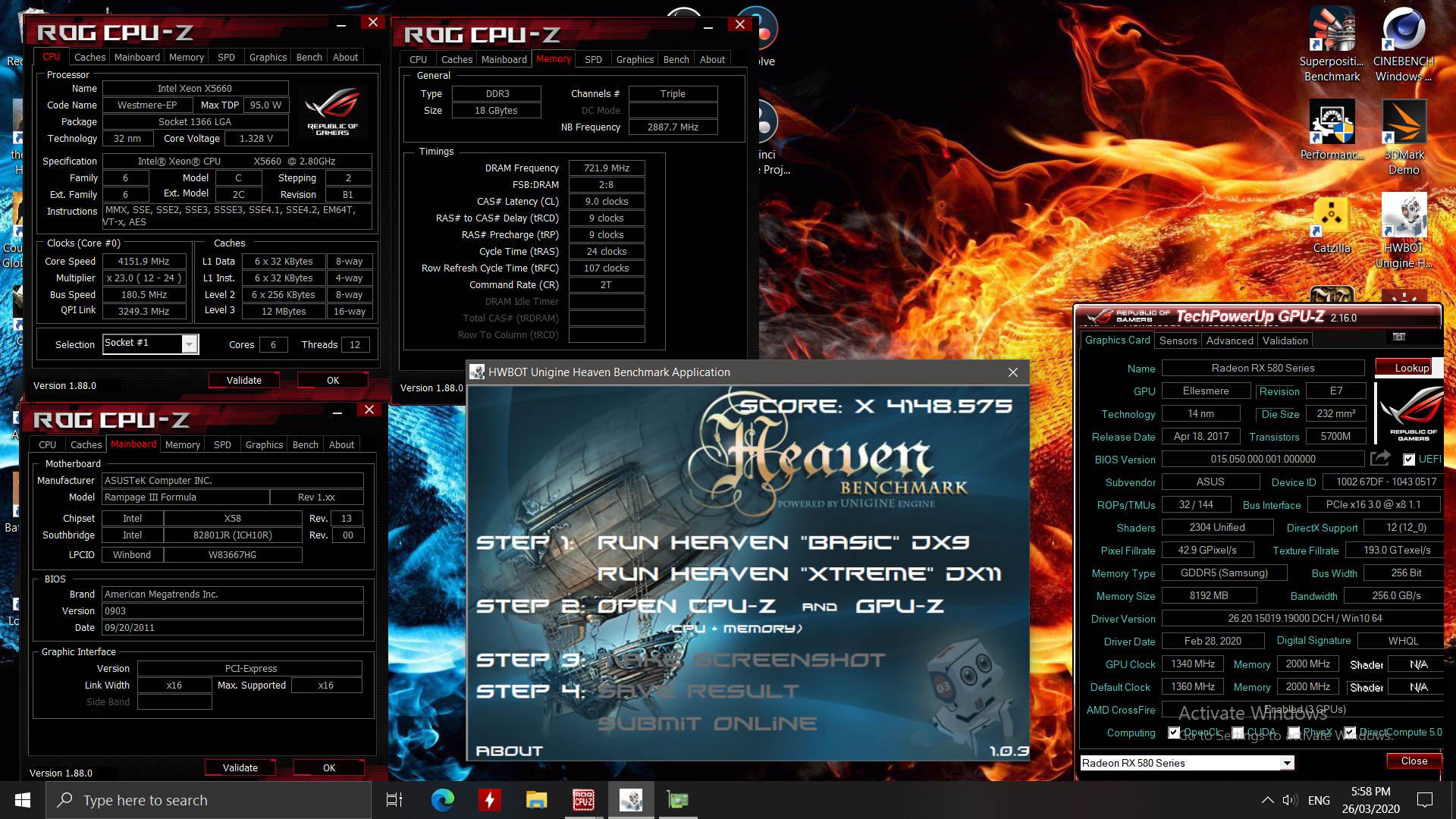Open Superposition Benchmark desktop shortcut
Viewport: 1456px width, 819px height.
(x=1332, y=45)
